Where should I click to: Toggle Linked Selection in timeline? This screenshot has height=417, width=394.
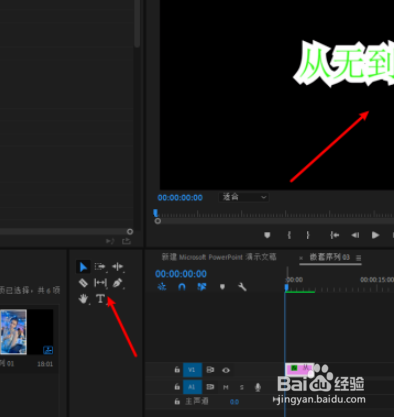(x=202, y=287)
